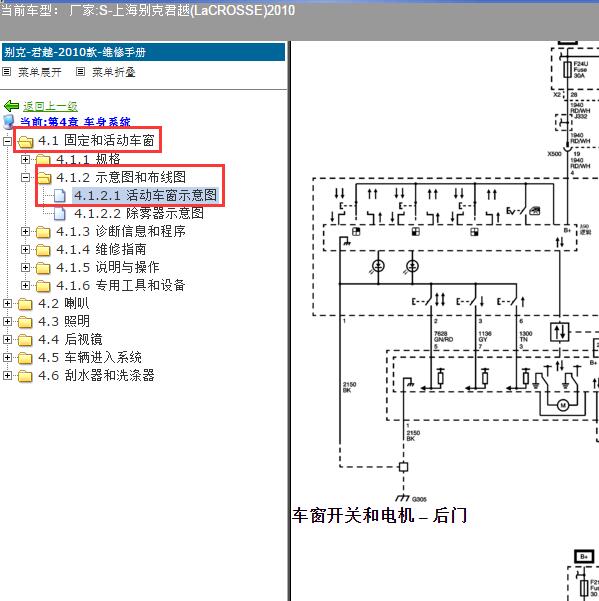Click the folder icon of 4.1.2 示意图和布线图
This screenshot has width=599, height=601.
coord(44,178)
